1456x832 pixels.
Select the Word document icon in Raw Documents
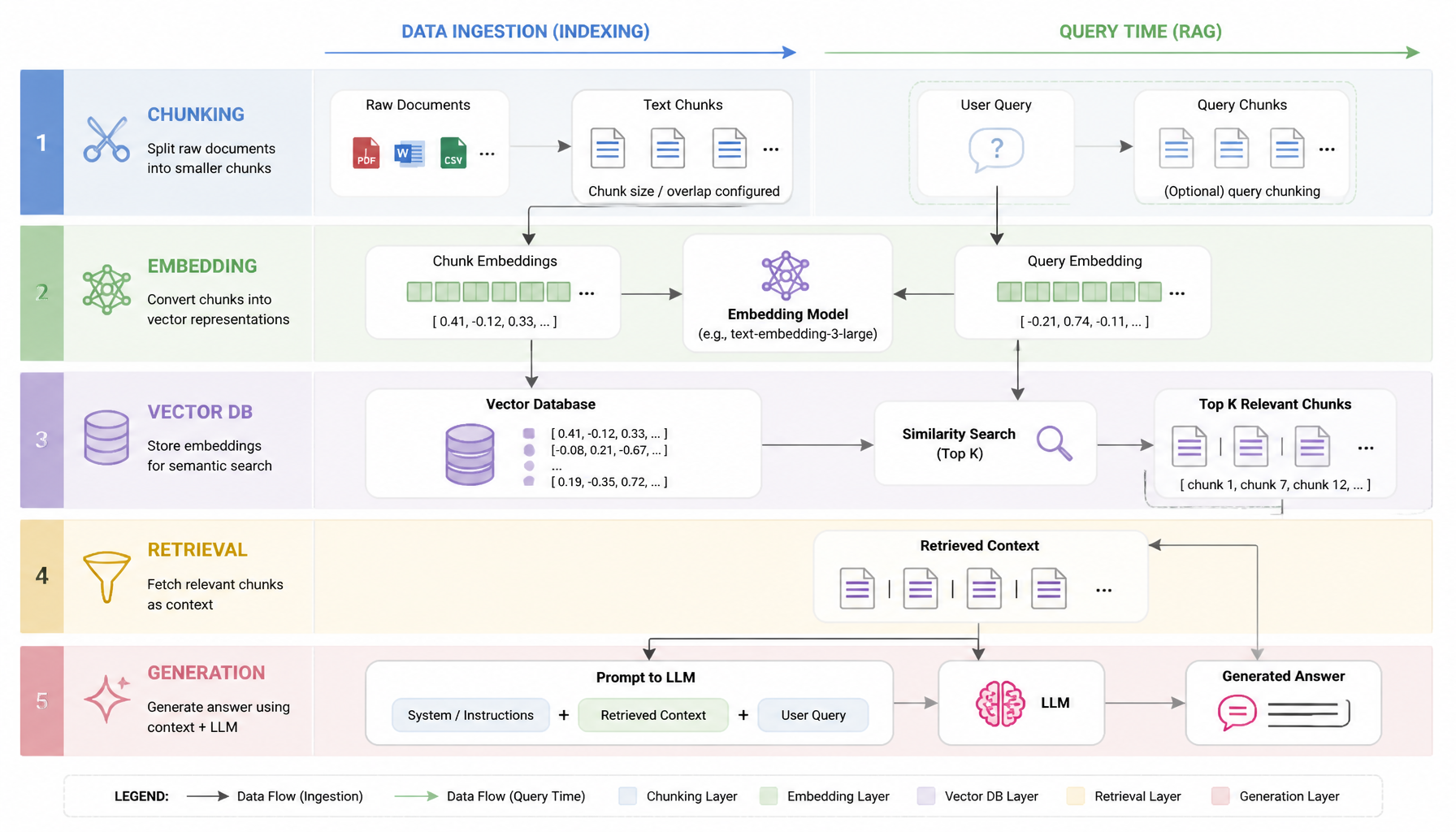pos(409,153)
